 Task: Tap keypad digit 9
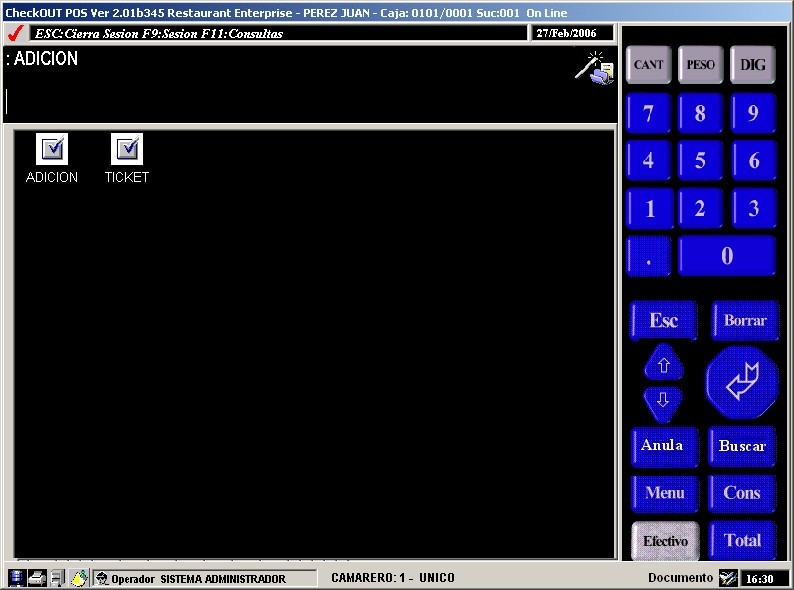pyautogui.click(x=753, y=113)
